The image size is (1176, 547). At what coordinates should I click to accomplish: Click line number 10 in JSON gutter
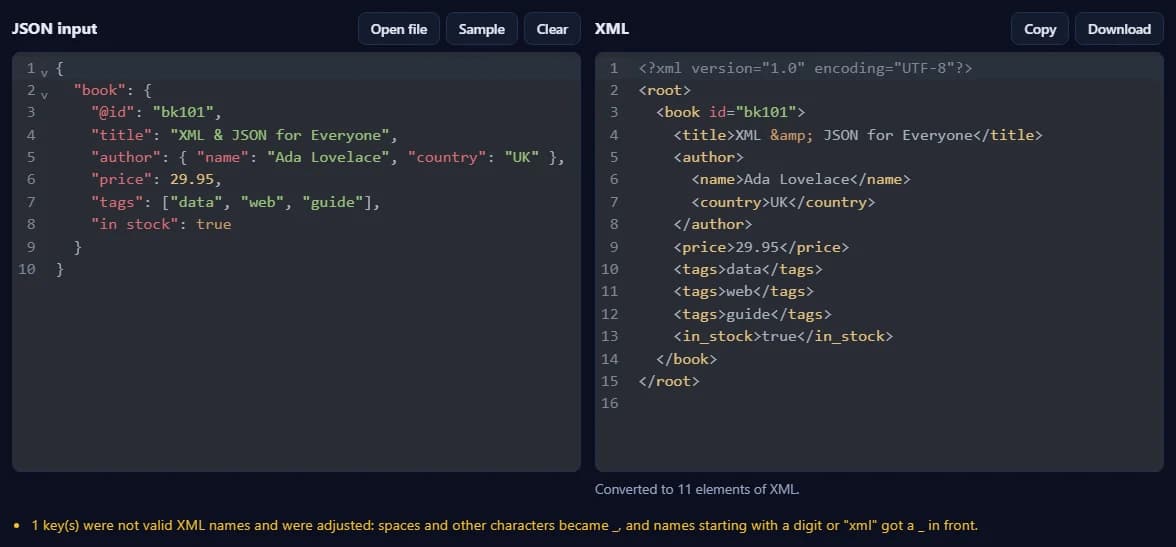[26, 269]
